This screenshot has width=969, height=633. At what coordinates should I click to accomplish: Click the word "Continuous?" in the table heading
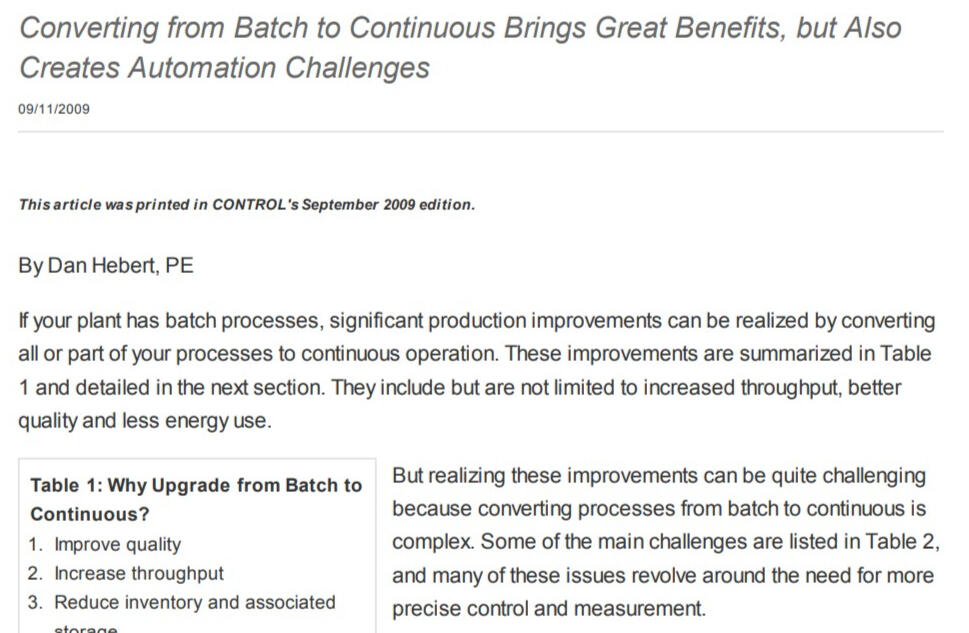tap(90, 515)
